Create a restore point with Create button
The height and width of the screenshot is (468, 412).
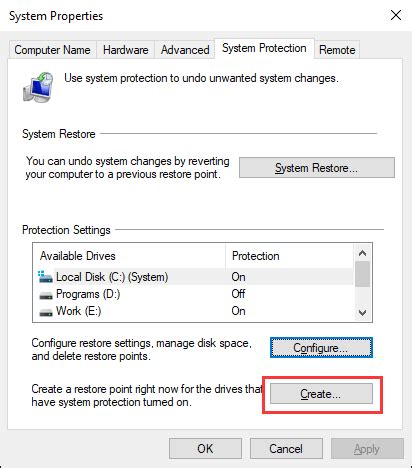(x=321, y=394)
